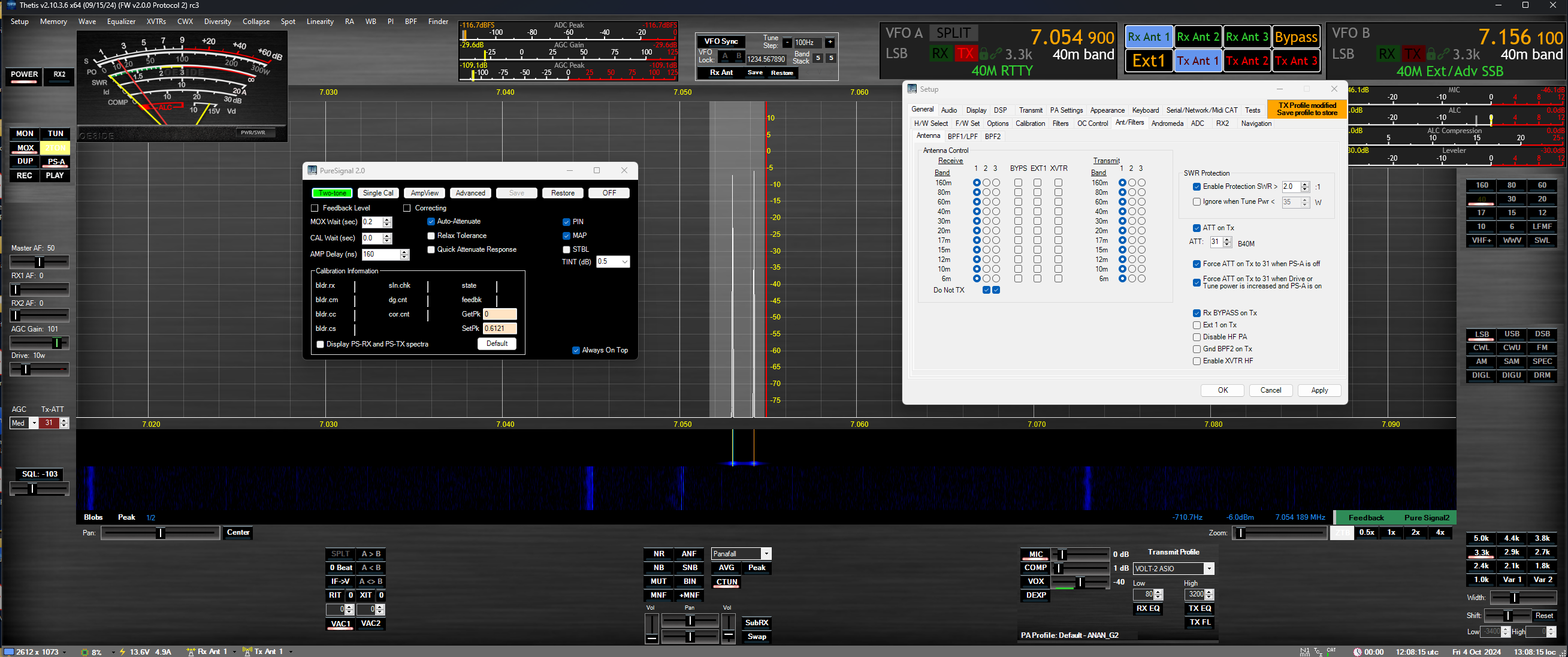Screen dimensions: 1568x657
Task: Click the Ext1 antenna button
Action: (1148, 61)
